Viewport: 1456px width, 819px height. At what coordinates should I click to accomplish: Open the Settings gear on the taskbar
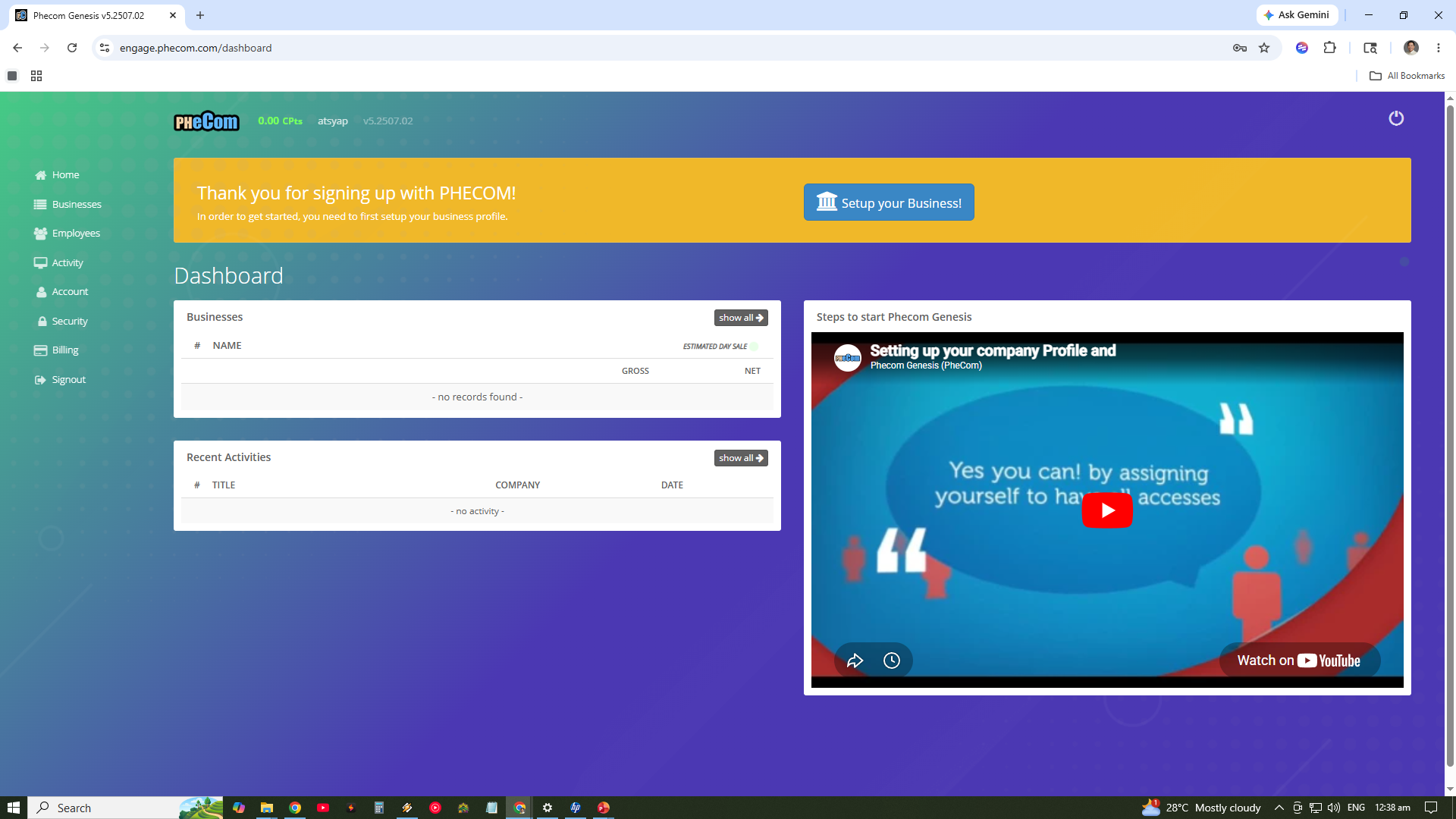[x=548, y=808]
